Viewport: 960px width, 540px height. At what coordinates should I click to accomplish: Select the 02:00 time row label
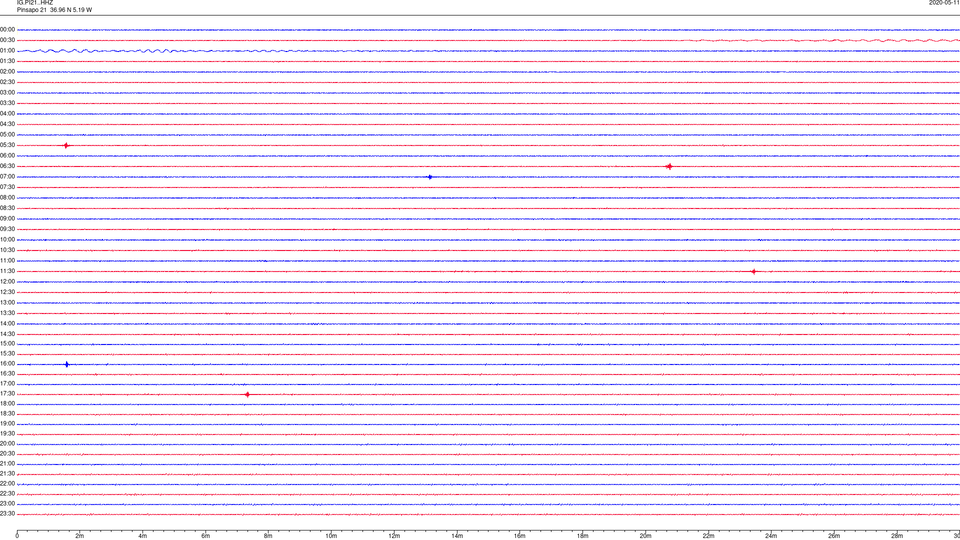click(x=8, y=72)
